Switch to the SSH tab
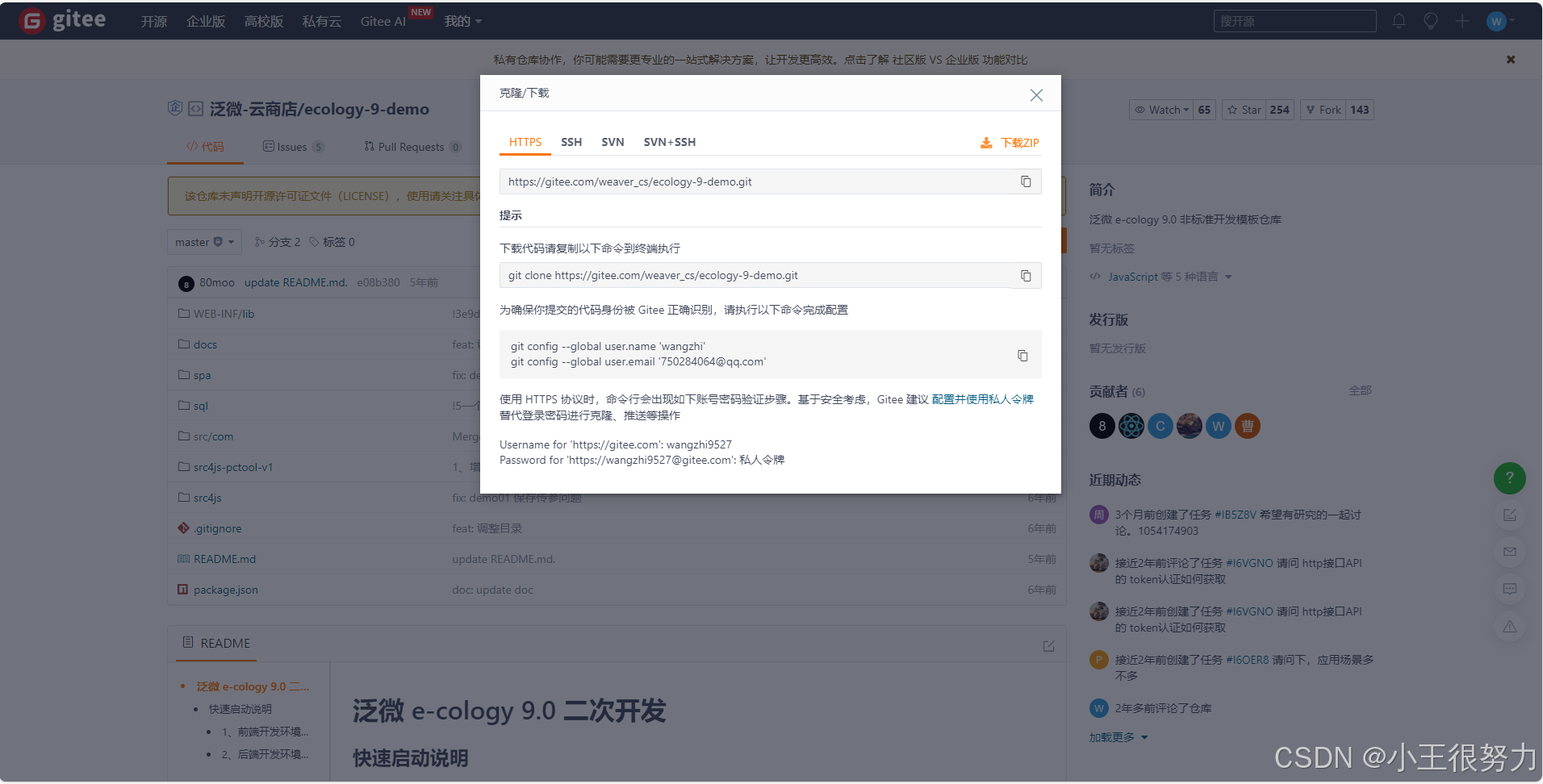 click(x=571, y=142)
